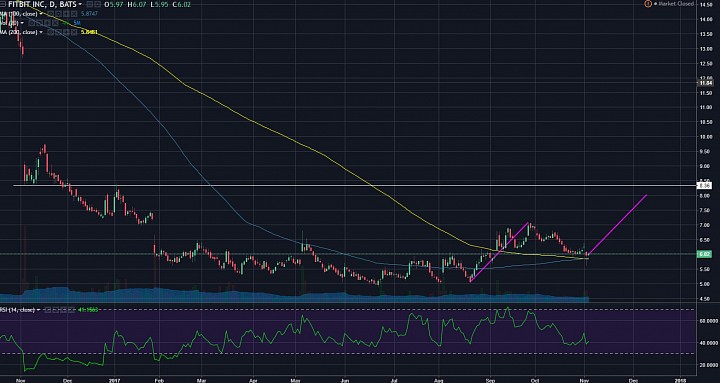Click the green RSI value readout
Screen dimensions: 720x383
[88, 310]
